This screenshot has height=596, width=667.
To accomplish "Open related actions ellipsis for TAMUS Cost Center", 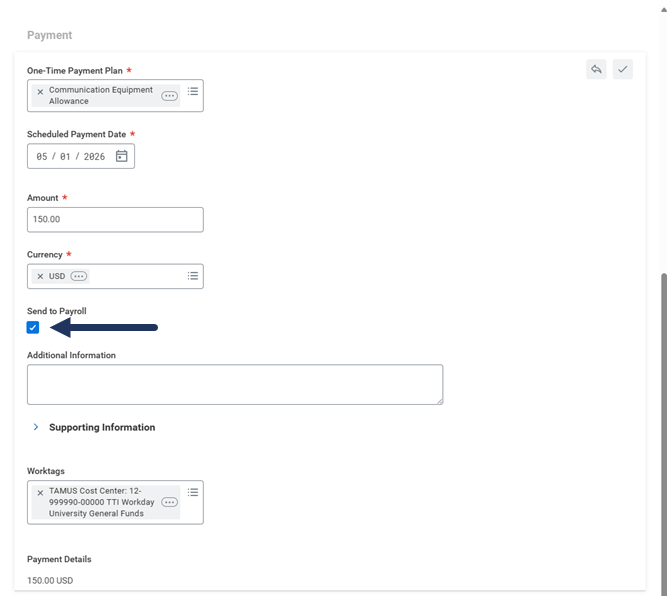I will (169, 502).
